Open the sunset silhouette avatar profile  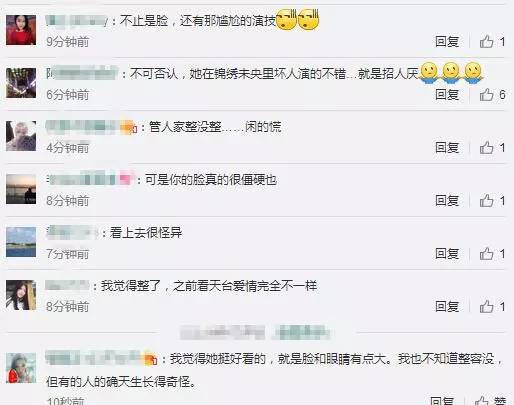click(21, 189)
